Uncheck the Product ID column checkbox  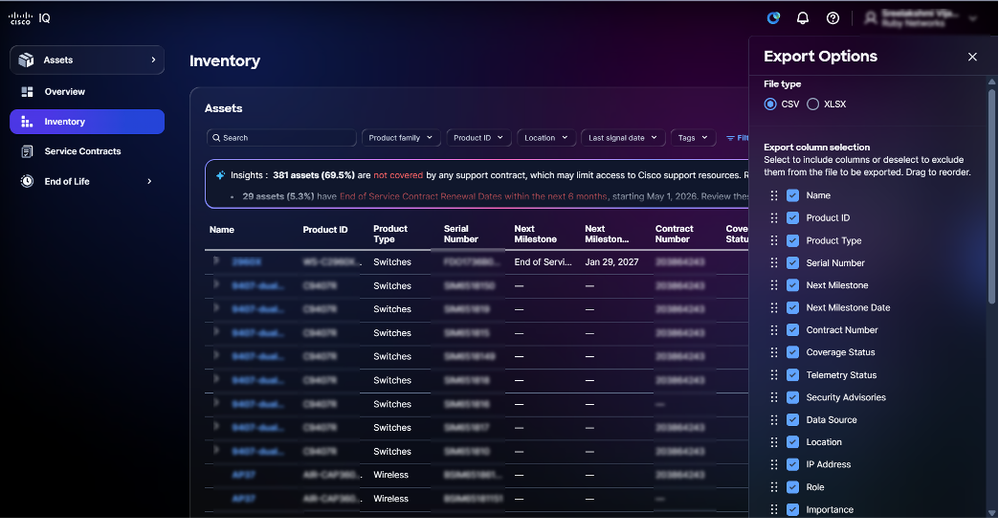pos(793,218)
